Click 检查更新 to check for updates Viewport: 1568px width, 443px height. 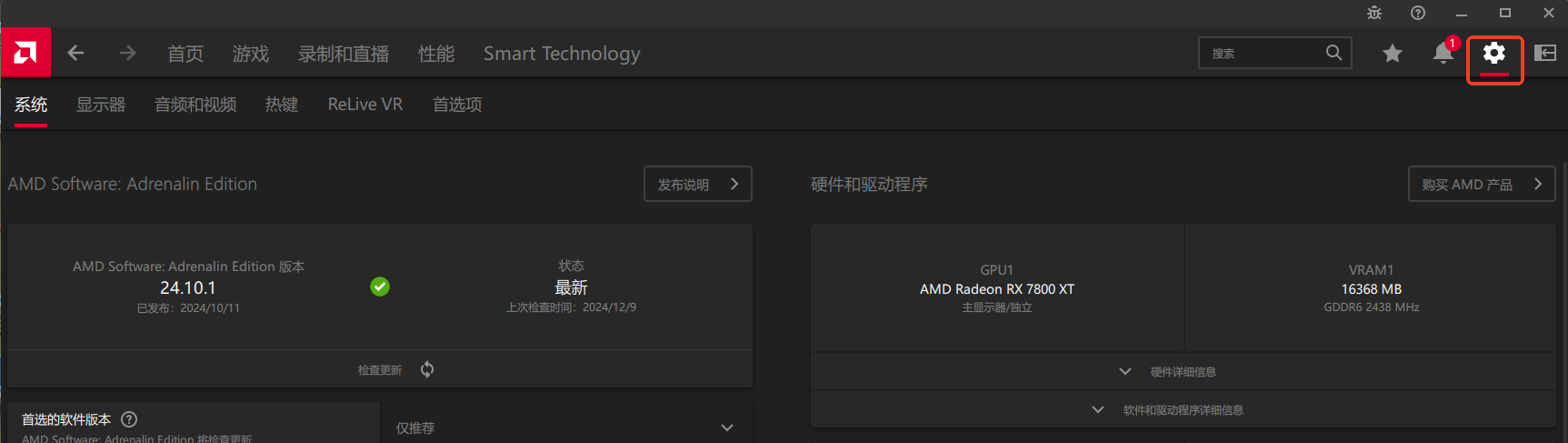380,370
